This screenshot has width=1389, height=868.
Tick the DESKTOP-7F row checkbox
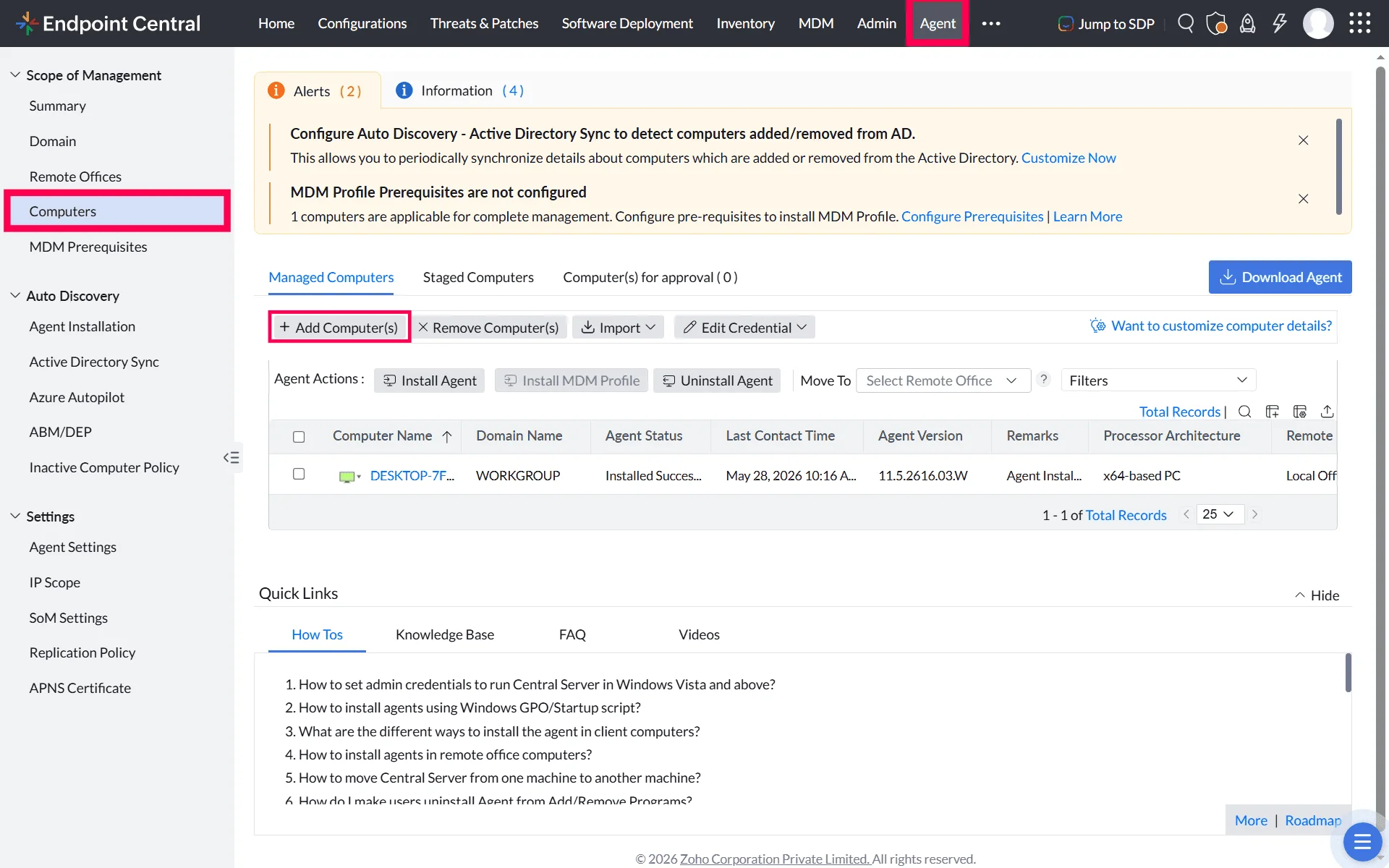pos(299,474)
